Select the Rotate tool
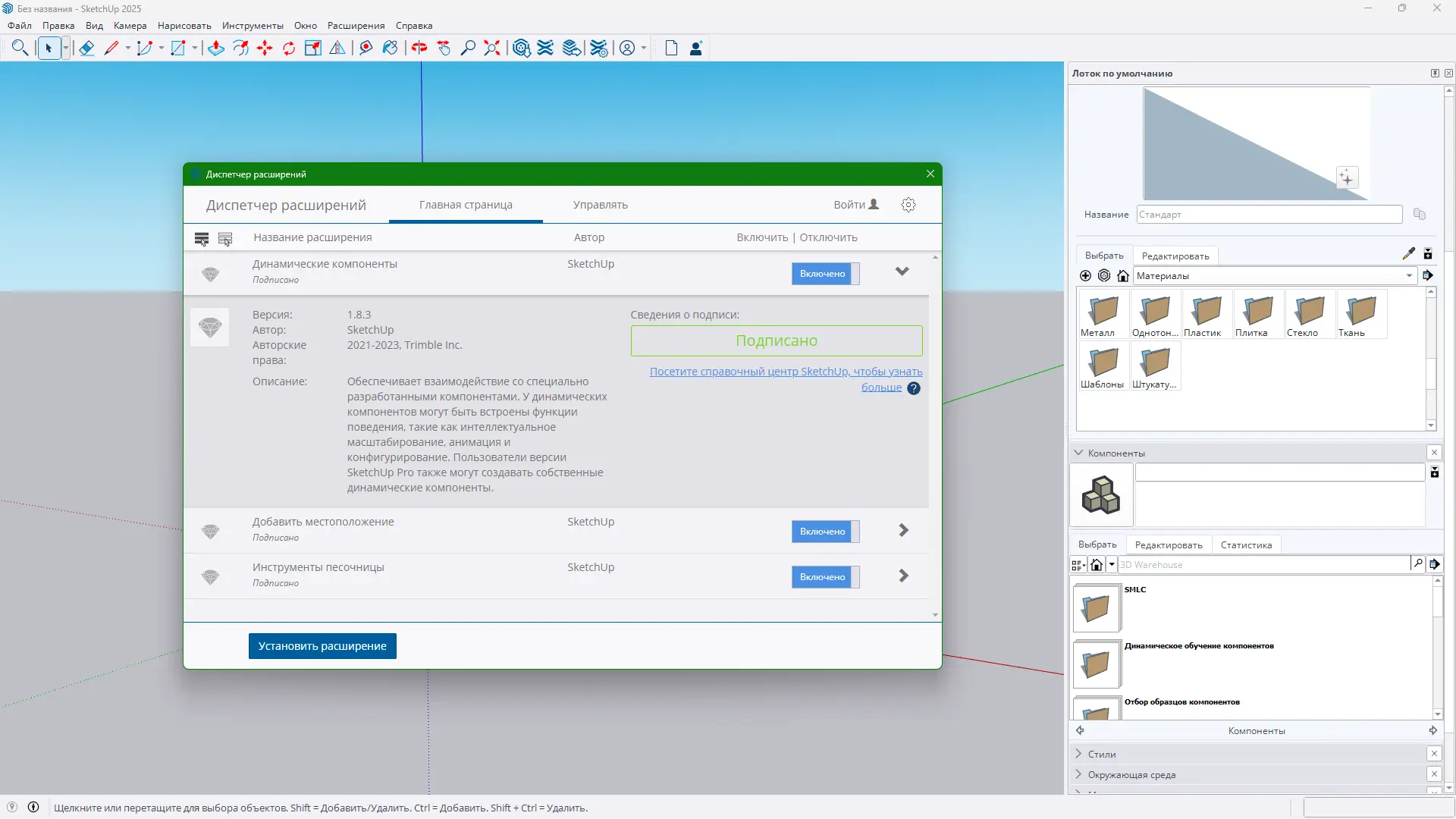 point(289,49)
